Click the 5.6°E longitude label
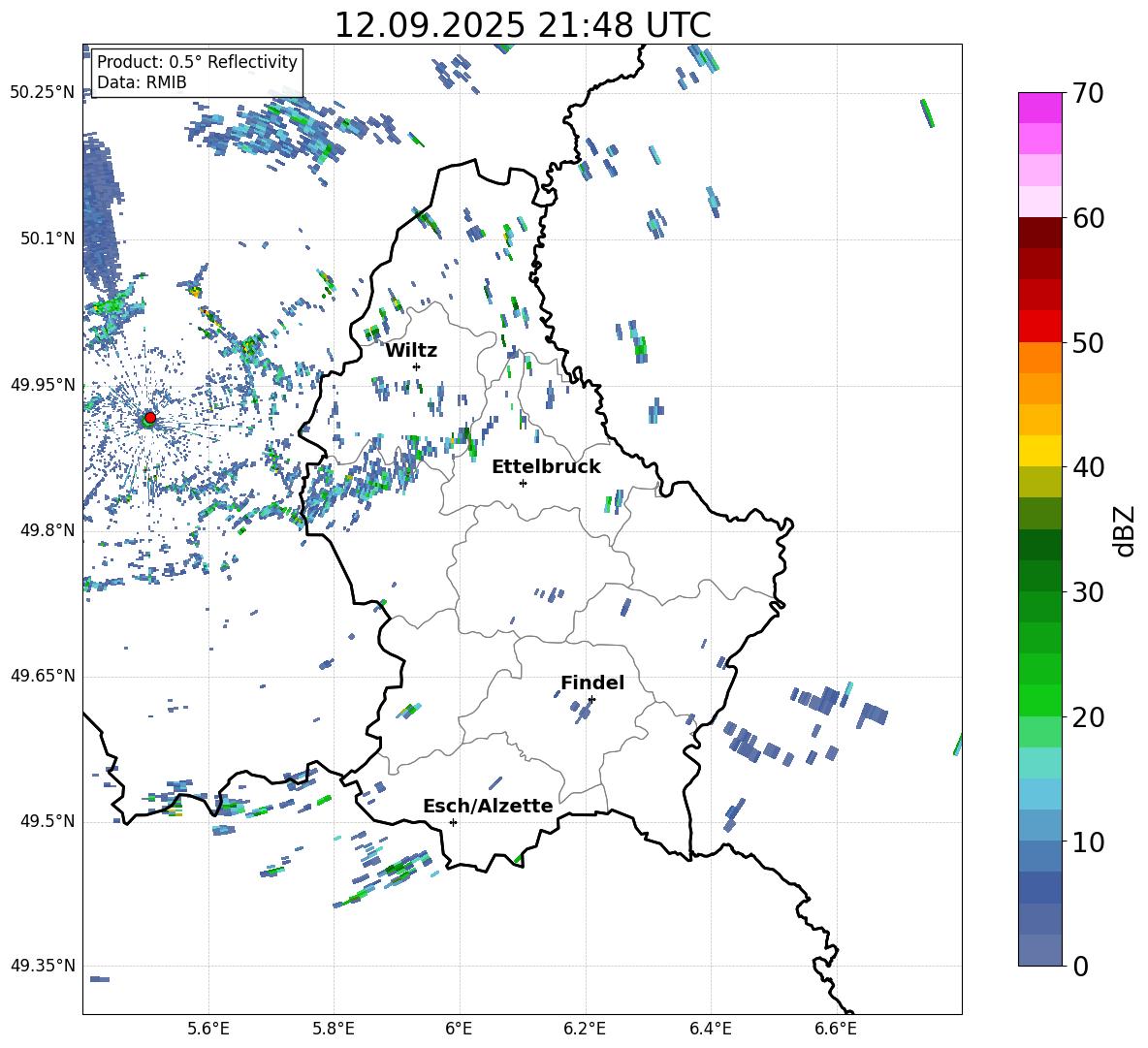This screenshot has width=1148, height=1048. [x=208, y=1030]
